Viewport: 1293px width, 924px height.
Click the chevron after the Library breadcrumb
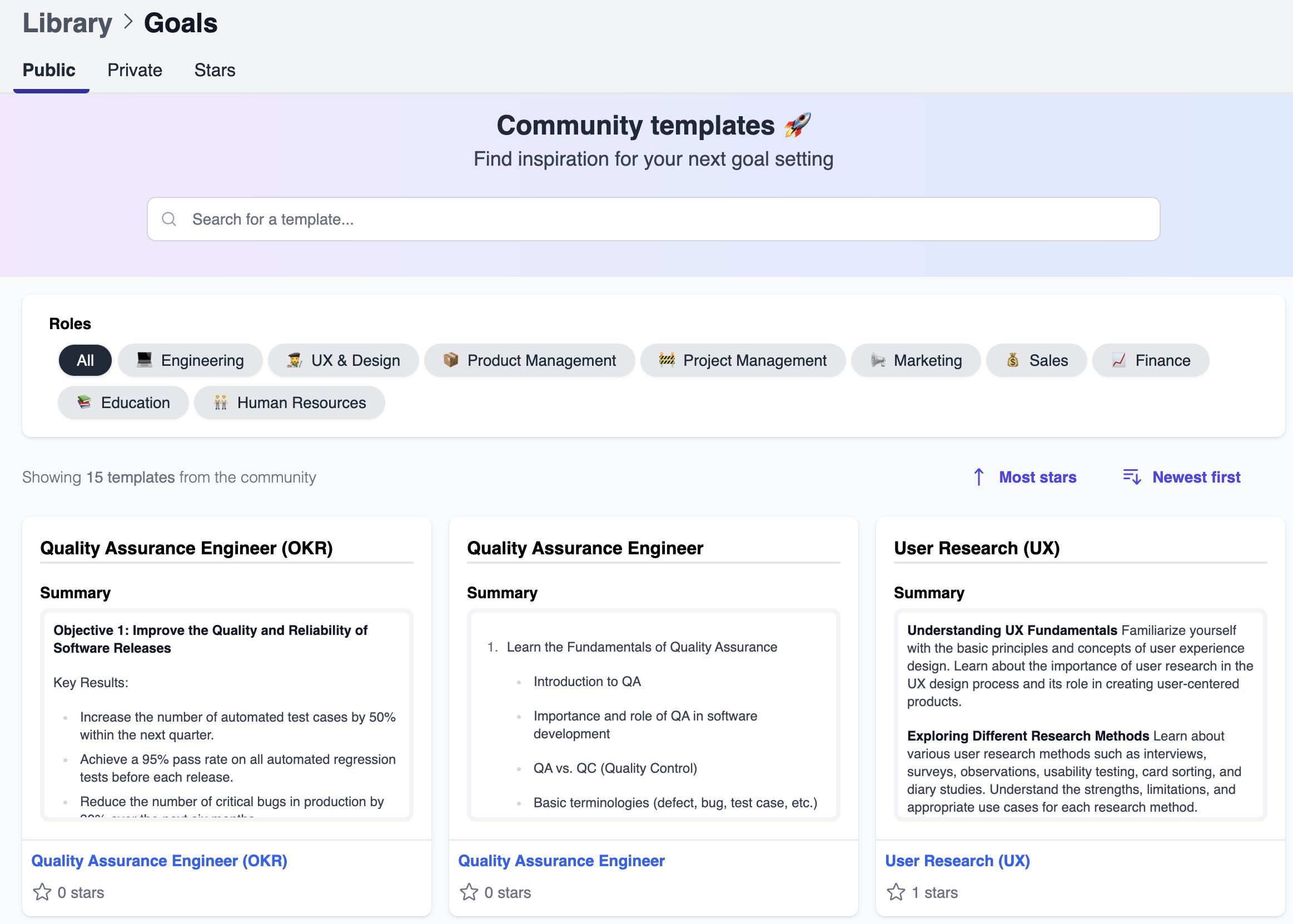click(x=128, y=23)
